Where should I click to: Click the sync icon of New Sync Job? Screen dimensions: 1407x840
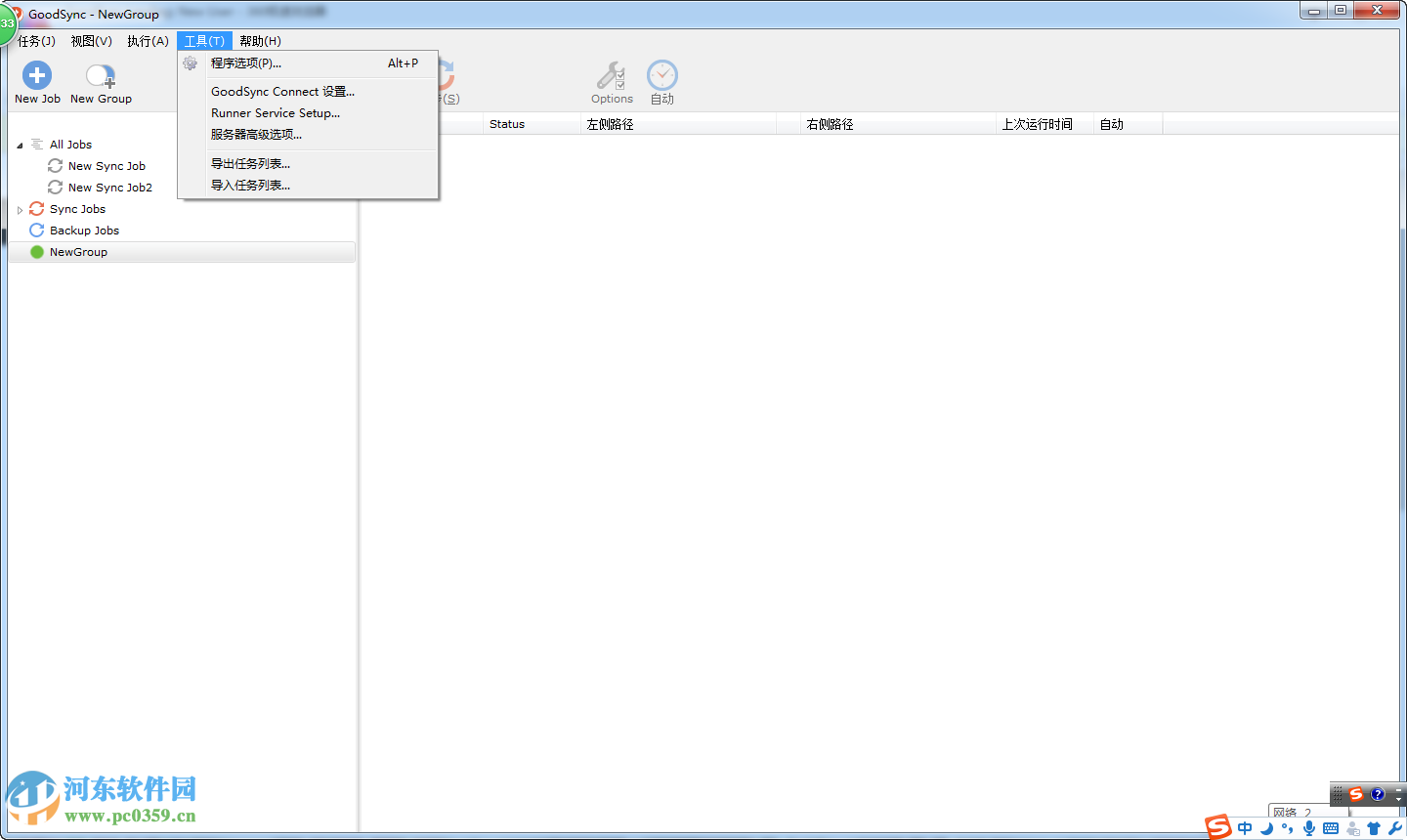(x=56, y=166)
